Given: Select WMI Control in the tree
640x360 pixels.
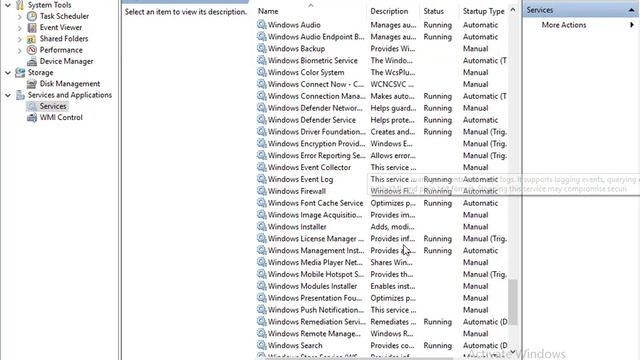Looking at the screenshot, I should pos(61,118).
